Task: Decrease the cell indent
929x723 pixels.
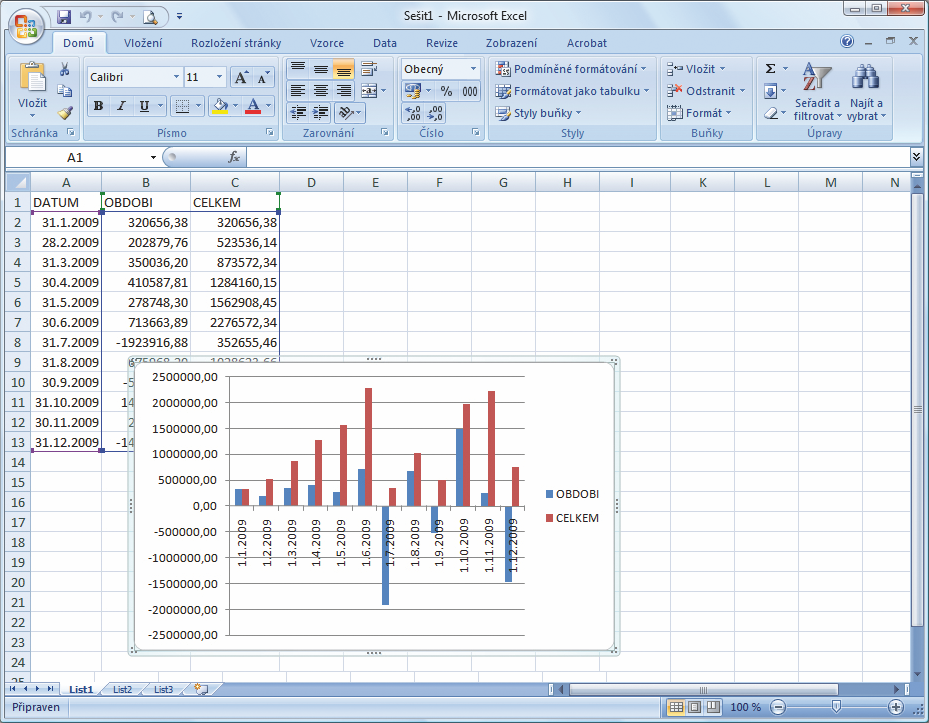Action: coord(297,113)
